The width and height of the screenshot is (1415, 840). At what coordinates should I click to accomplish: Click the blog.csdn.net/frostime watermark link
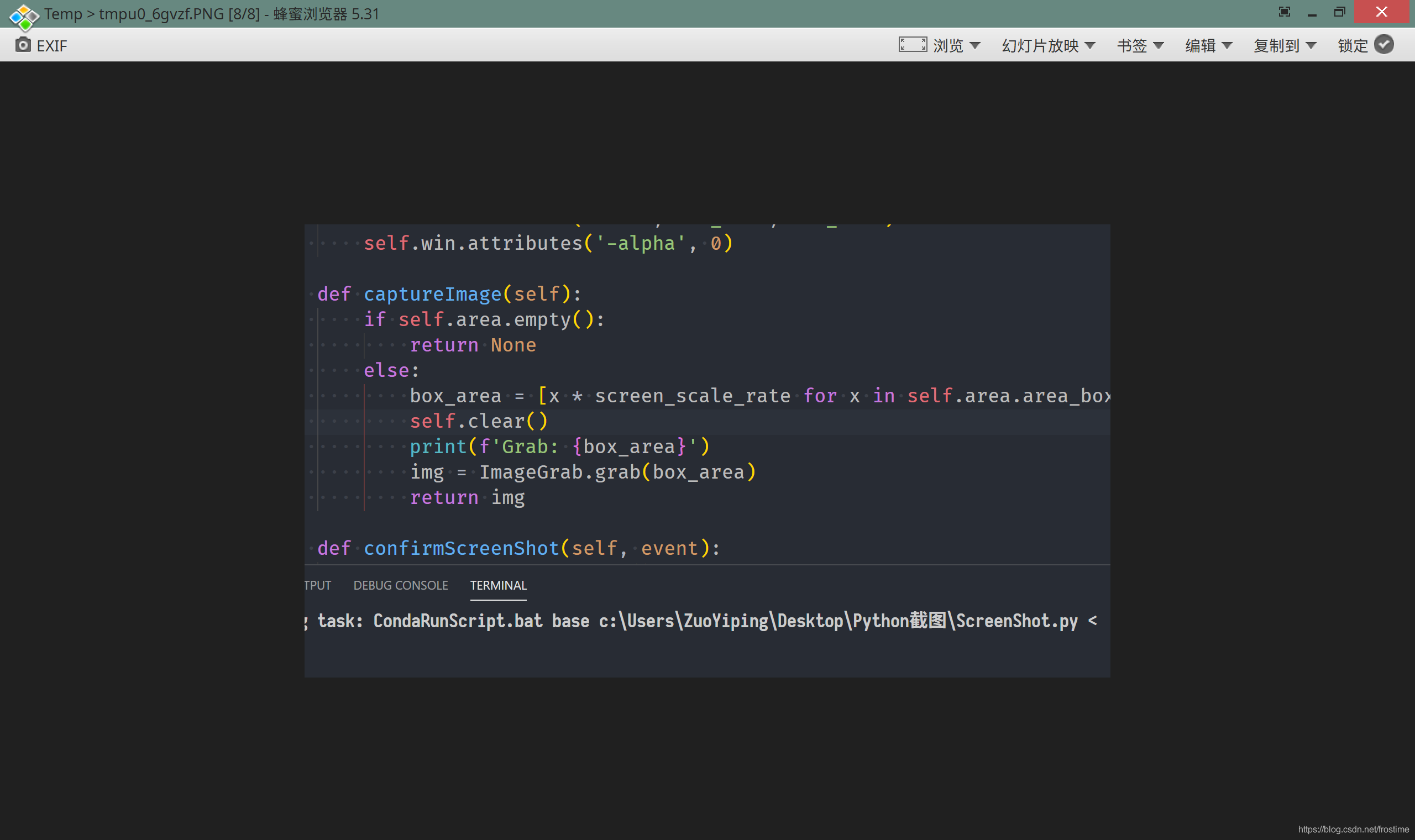1353,830
